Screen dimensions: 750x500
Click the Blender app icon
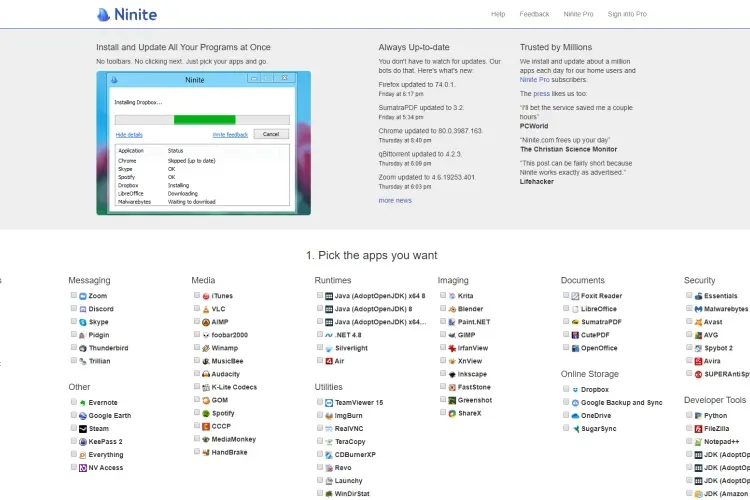tap(452, 309)
